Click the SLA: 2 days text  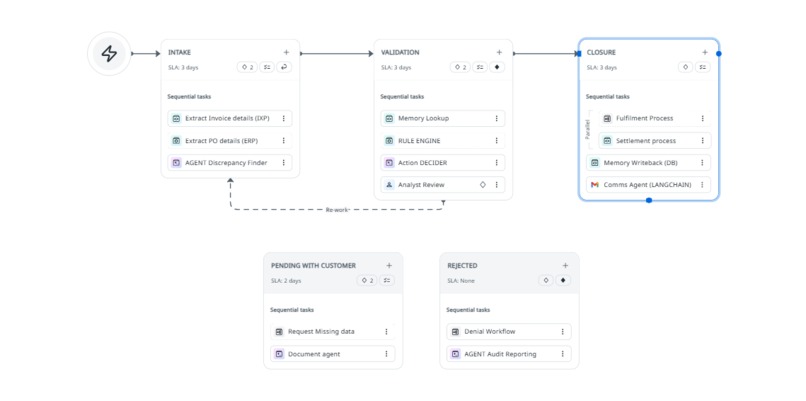286,281
